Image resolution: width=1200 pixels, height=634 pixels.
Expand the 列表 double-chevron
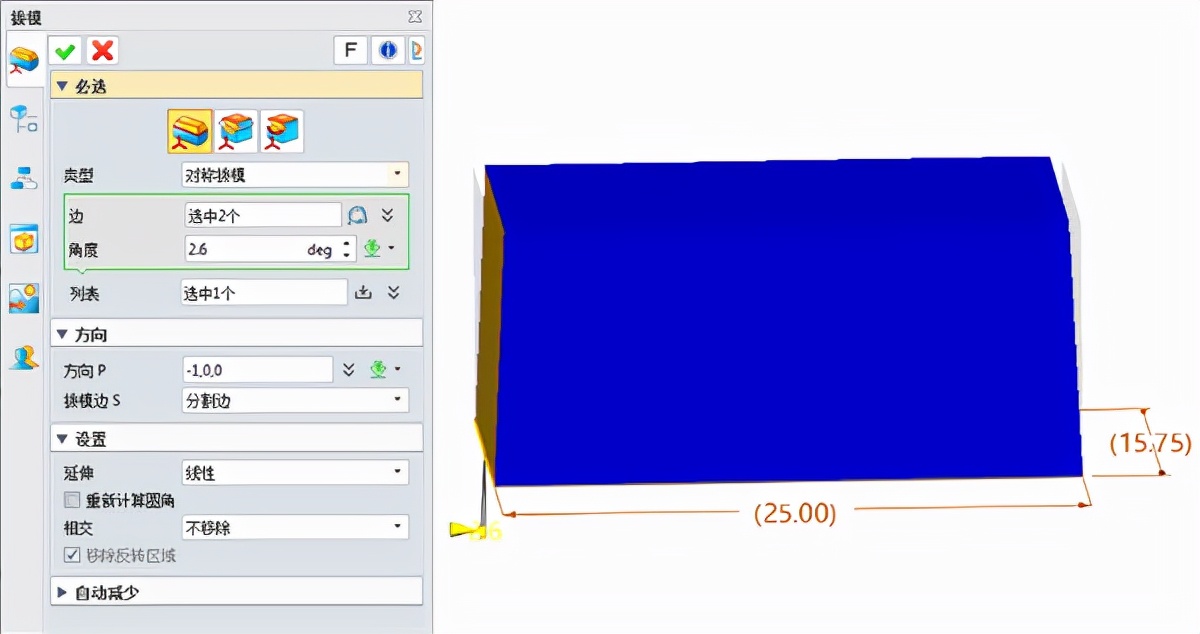tap(393, 292)
